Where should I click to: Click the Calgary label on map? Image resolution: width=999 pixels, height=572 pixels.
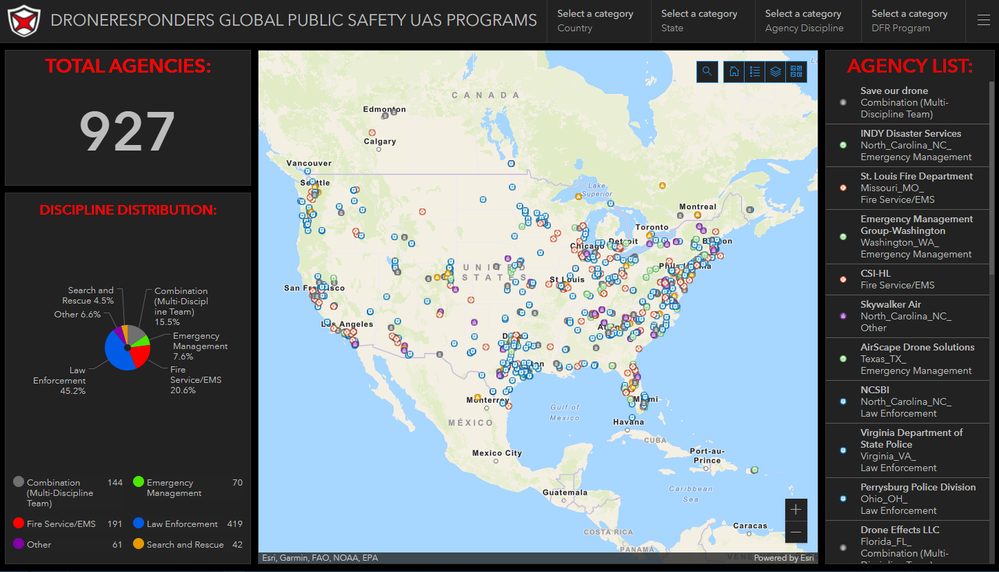pos(380,141)
